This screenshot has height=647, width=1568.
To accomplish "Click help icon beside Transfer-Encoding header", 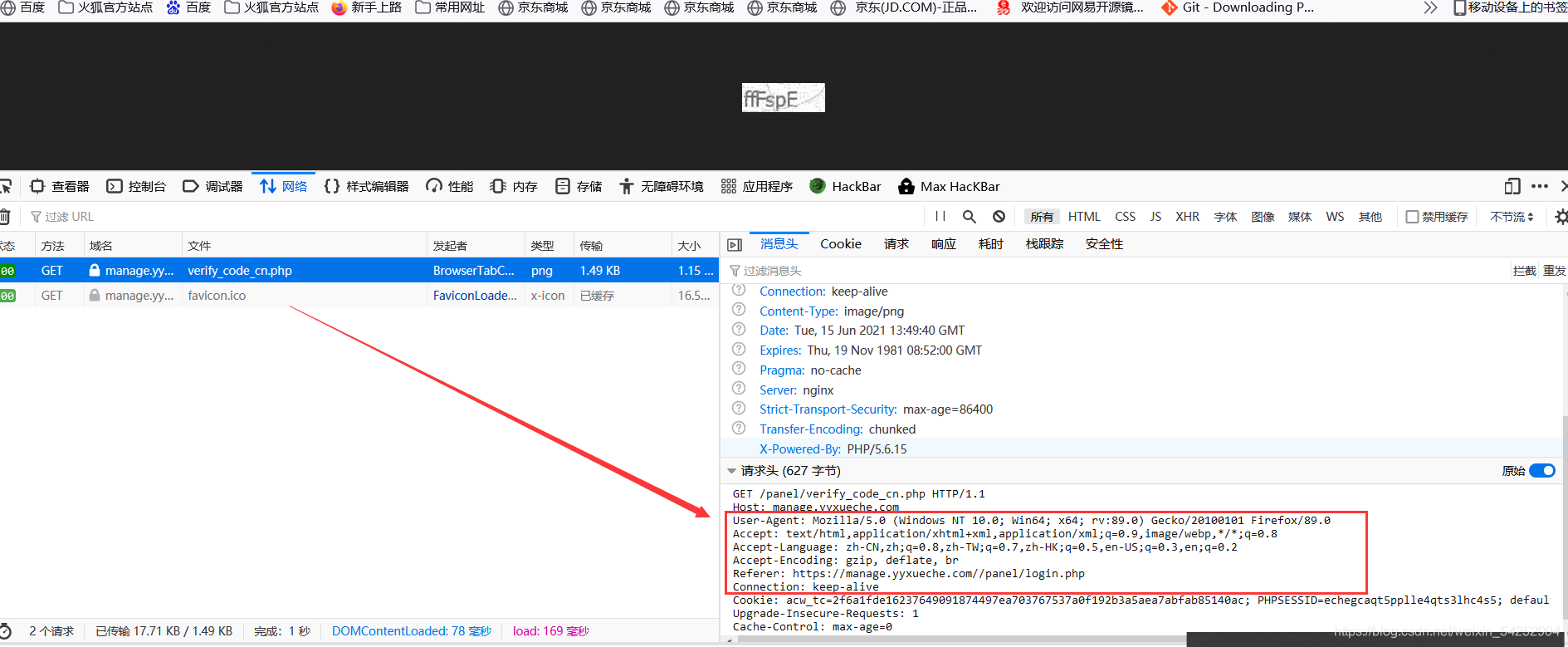I will (739, 428).
